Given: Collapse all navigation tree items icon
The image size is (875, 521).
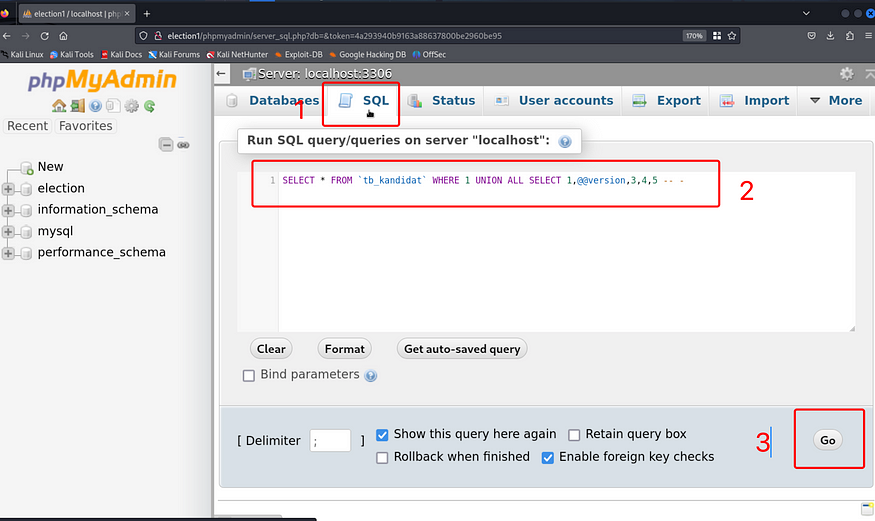Looking at the screenshot, I should [166, 144].
